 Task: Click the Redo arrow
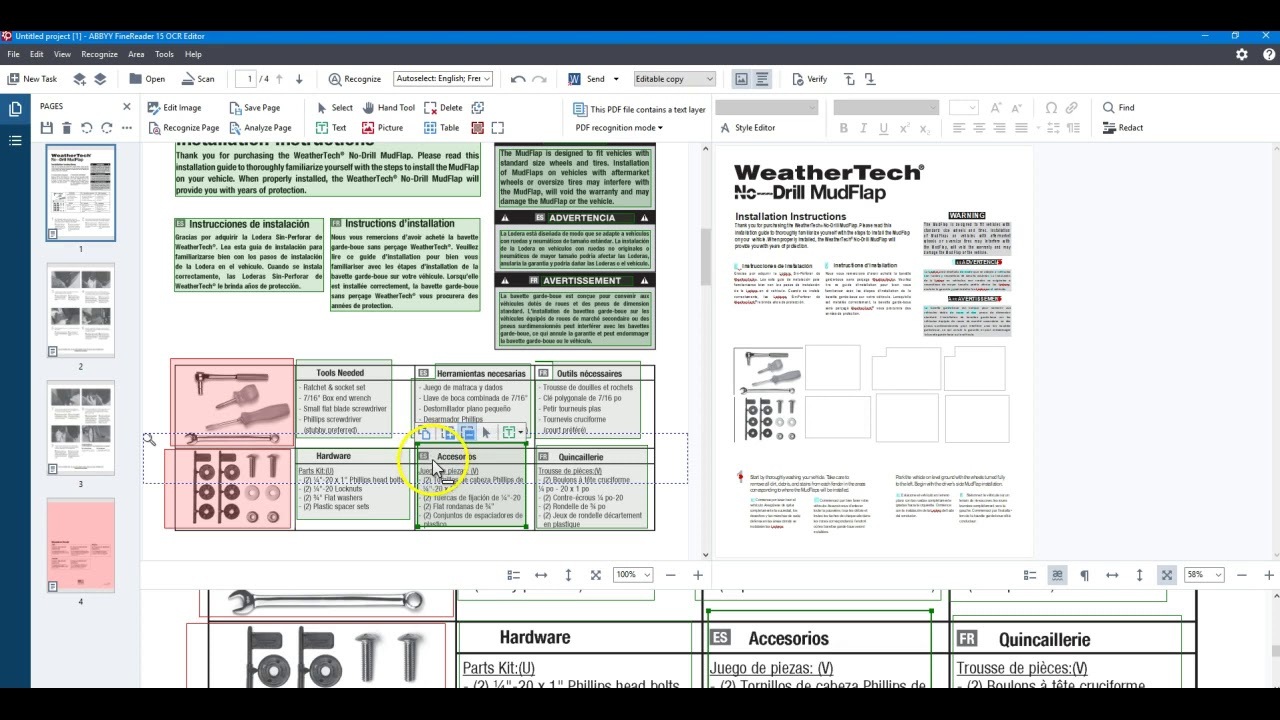(539, 79)
